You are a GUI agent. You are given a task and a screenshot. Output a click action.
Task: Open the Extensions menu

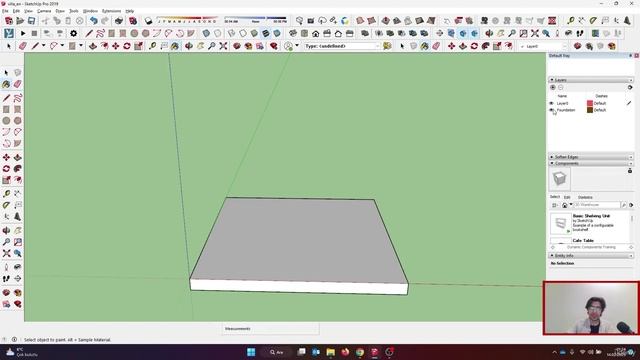111,11
